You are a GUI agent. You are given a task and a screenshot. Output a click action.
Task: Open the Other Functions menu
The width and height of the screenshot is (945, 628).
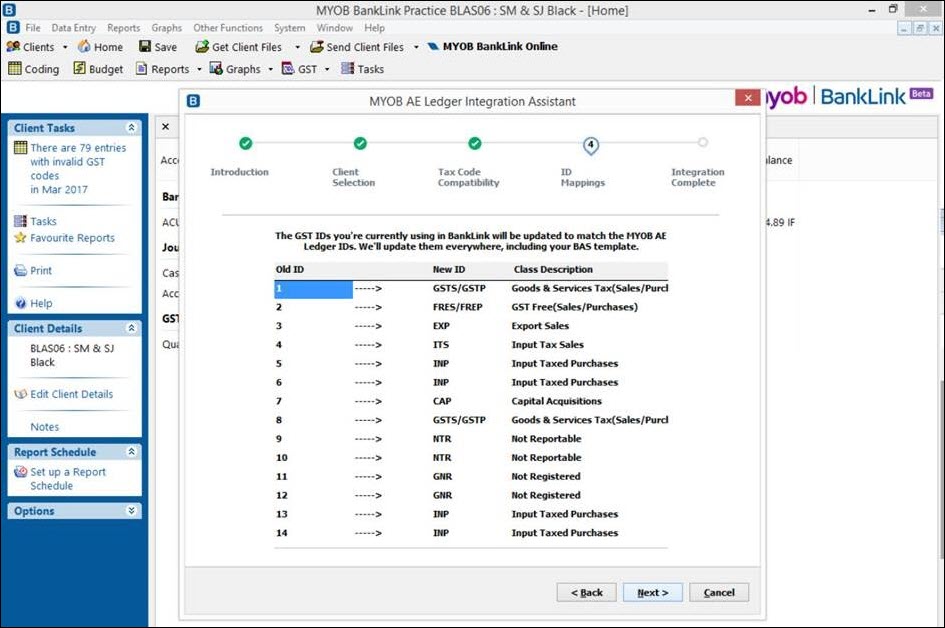(227, 27)
